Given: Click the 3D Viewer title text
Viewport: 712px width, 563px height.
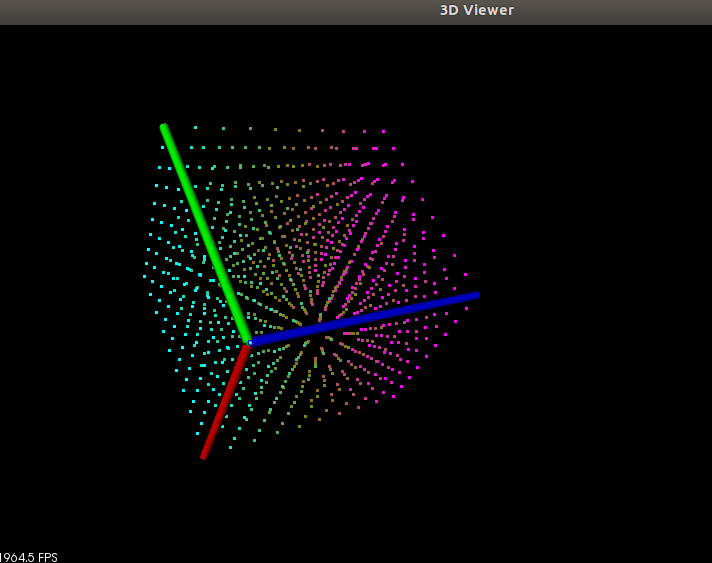Looking at the screenshot, I should click(x=477, y=10).
